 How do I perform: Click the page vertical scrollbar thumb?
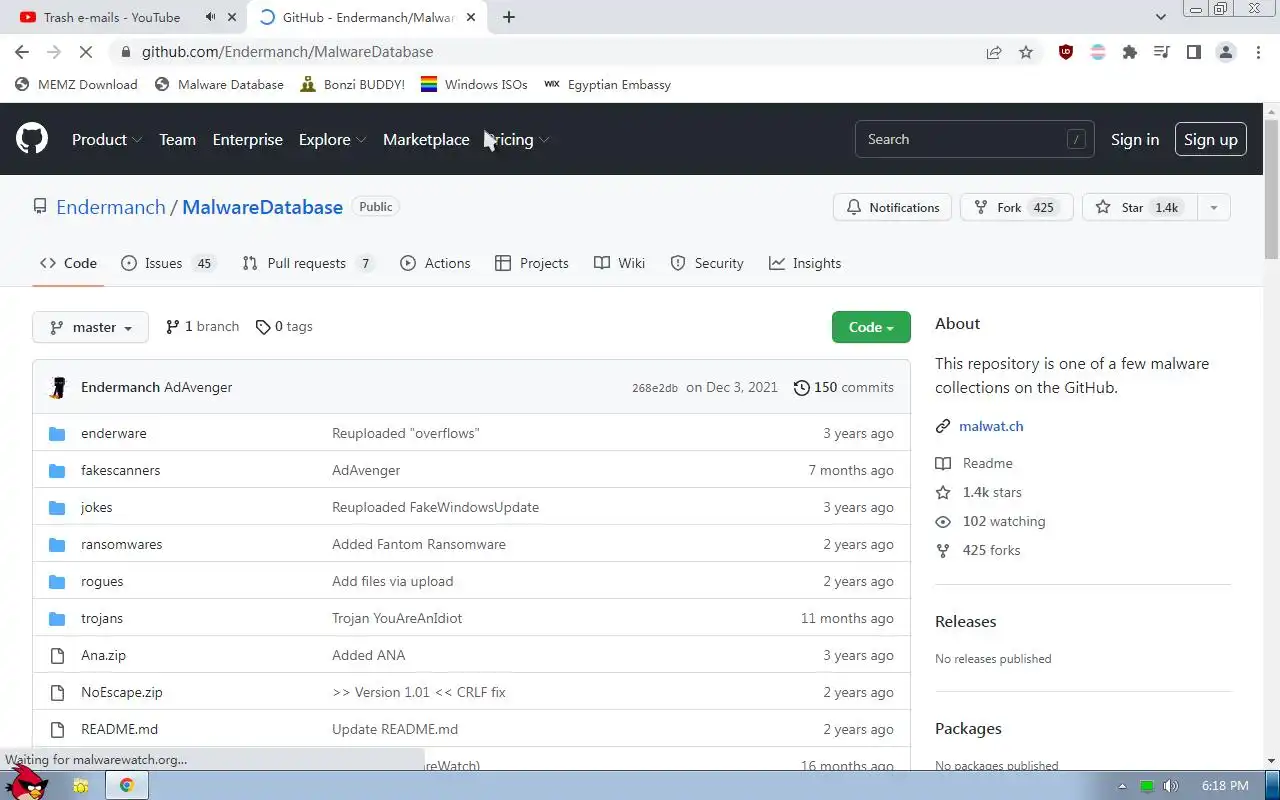[1271, 188]
